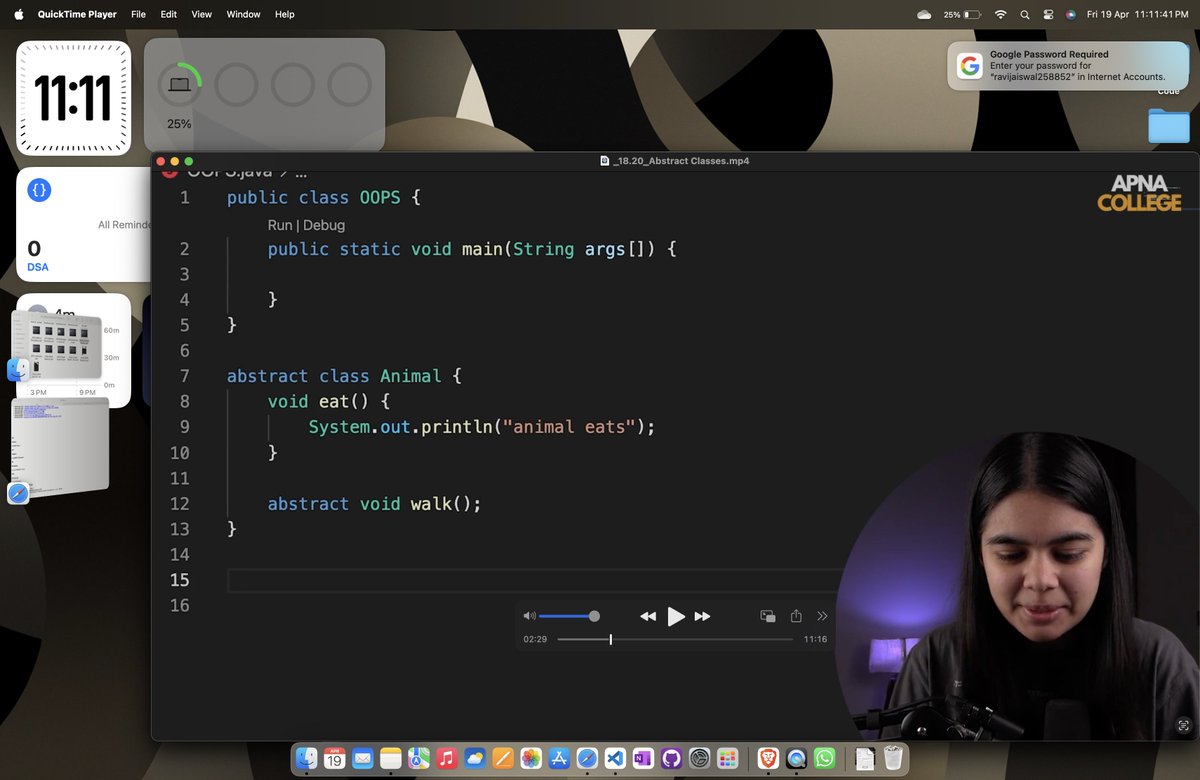Open GitHub Desktop in the Dock
The height and width of the screenshot is (780, 1200).
(671, 758)
